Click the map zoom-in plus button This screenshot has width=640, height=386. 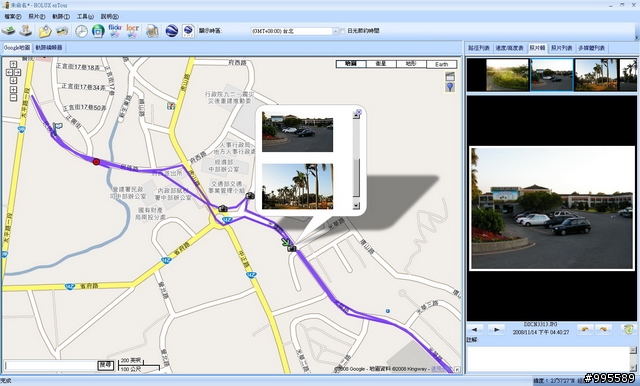pyautogui.click(x=13, y=89)
